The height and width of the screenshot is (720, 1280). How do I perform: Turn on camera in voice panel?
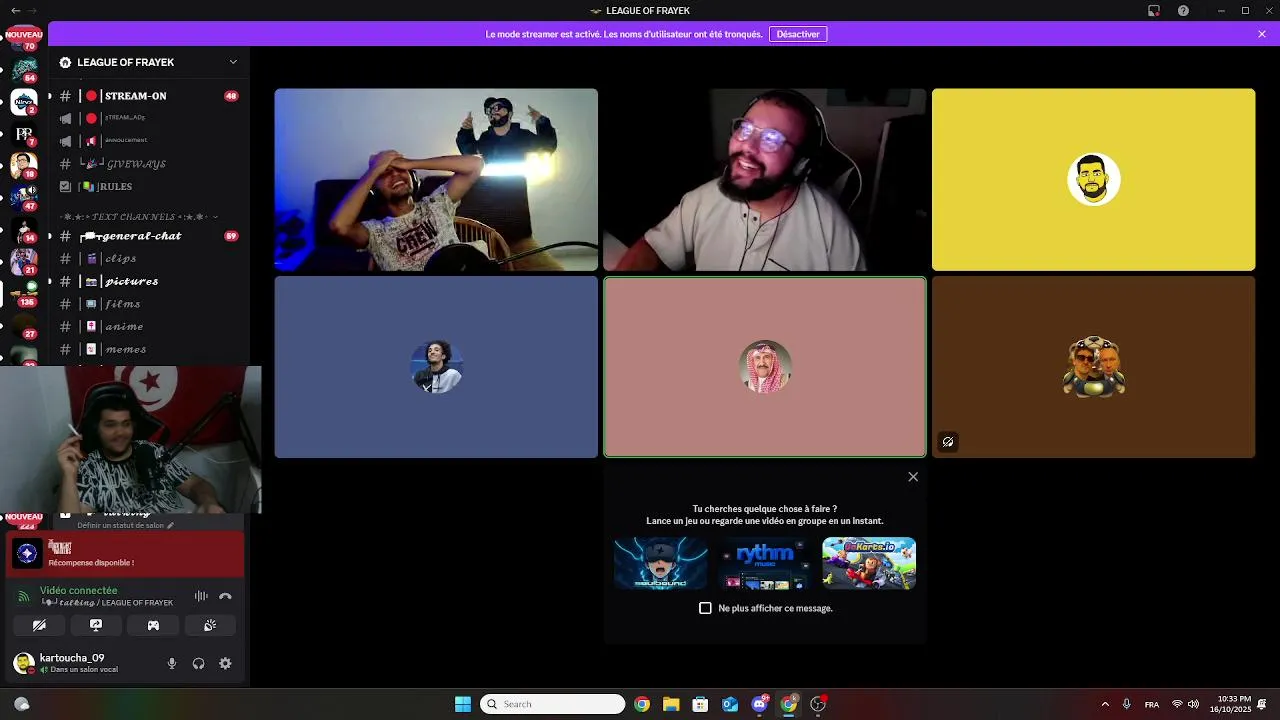pyautogui.click(x=39, y=625)
